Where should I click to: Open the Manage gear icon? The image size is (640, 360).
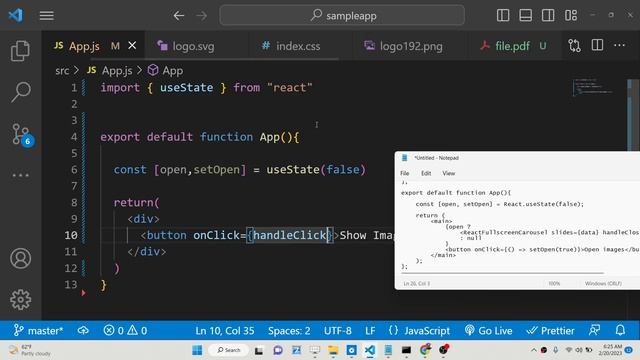point(20,300)
